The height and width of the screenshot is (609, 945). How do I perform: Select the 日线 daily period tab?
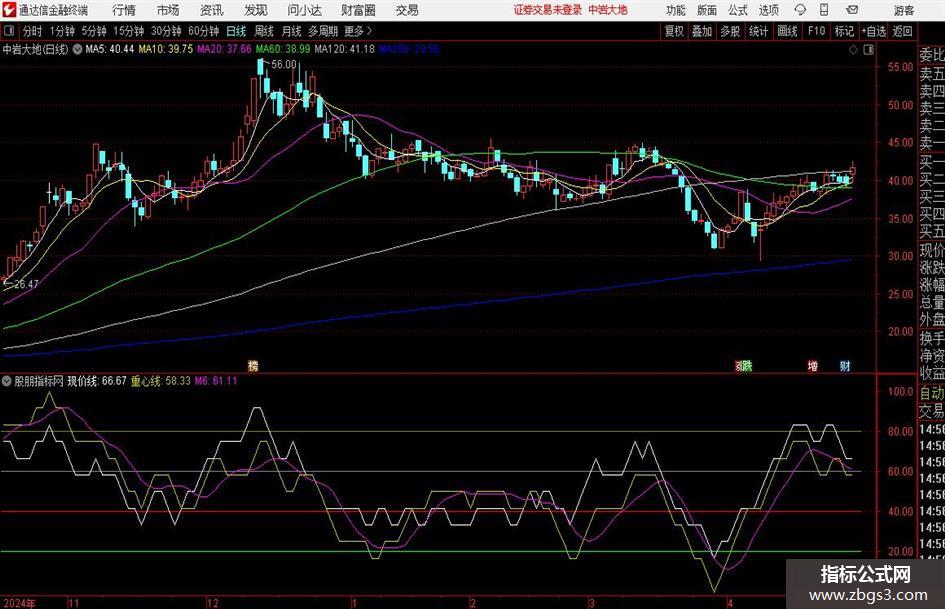(x=236, y=31)
